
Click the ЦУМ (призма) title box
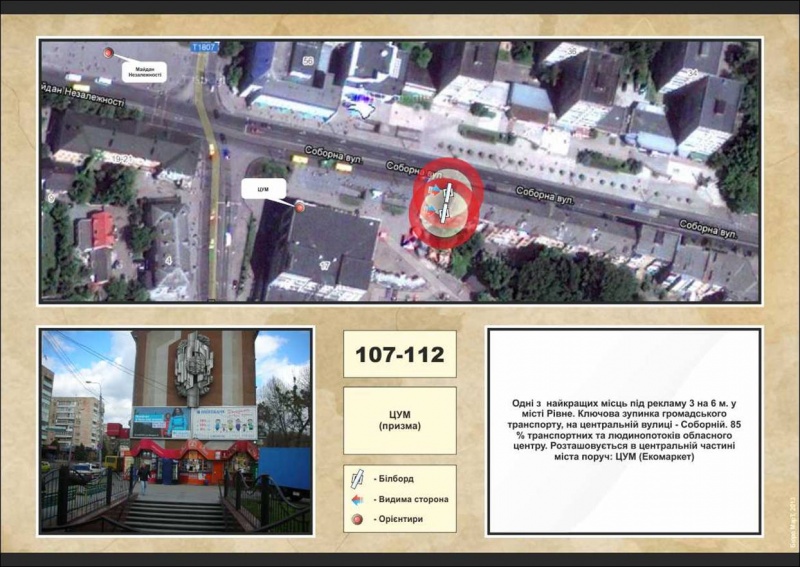tap(399, 420)
